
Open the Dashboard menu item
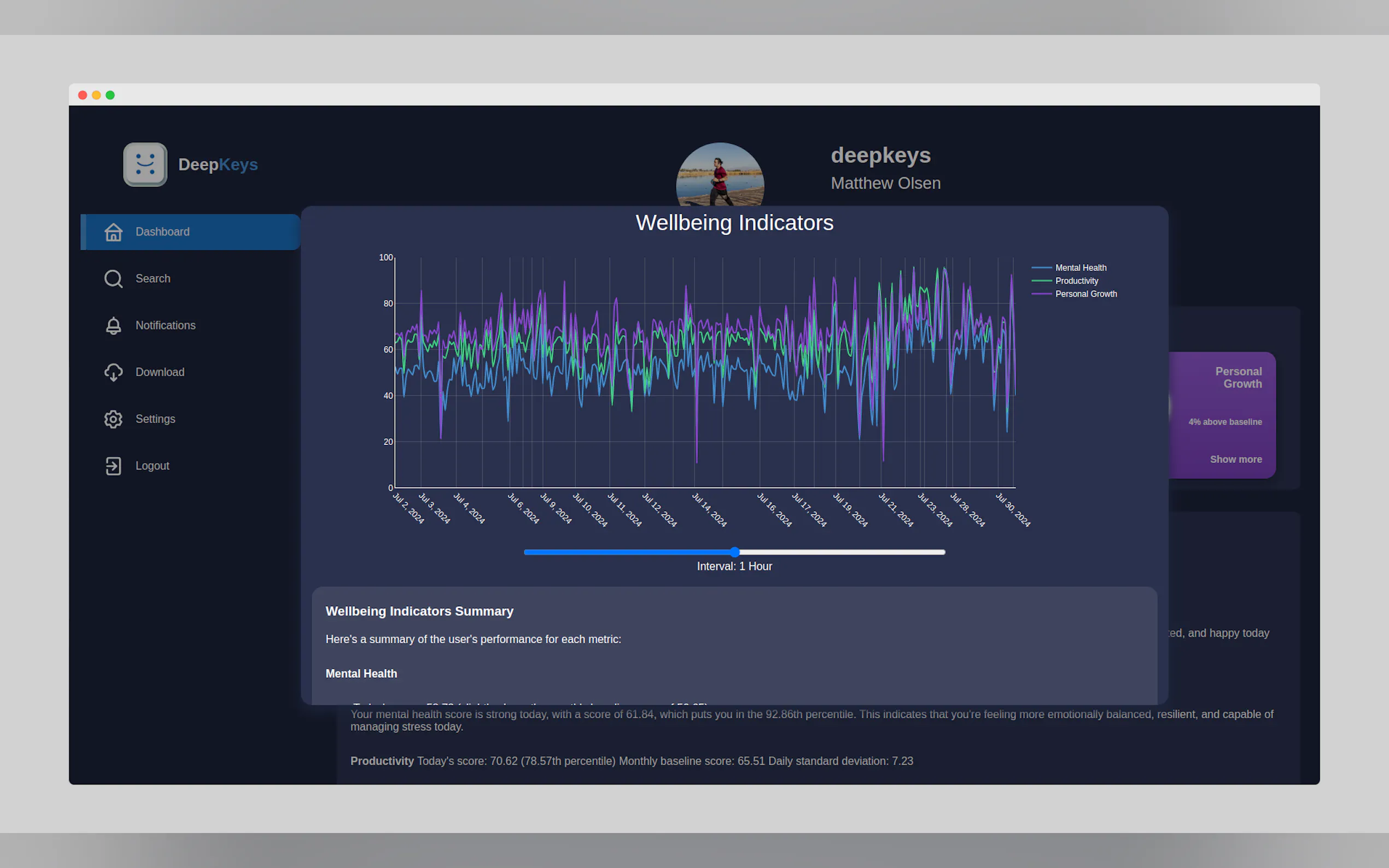162,232
